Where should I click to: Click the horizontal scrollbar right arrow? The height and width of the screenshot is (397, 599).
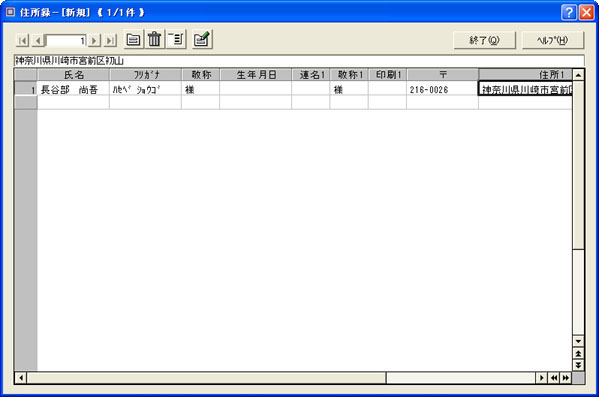(541, 378)
